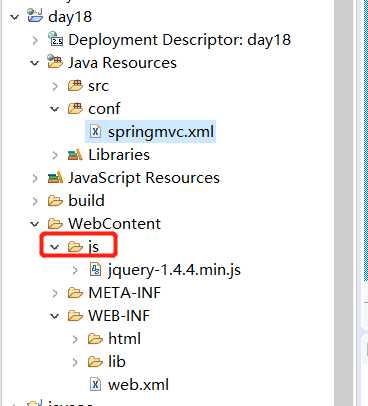Screen dimensions: 368x406
Task: Click the springmvc.xml file icon
Action: click(95, 131)
